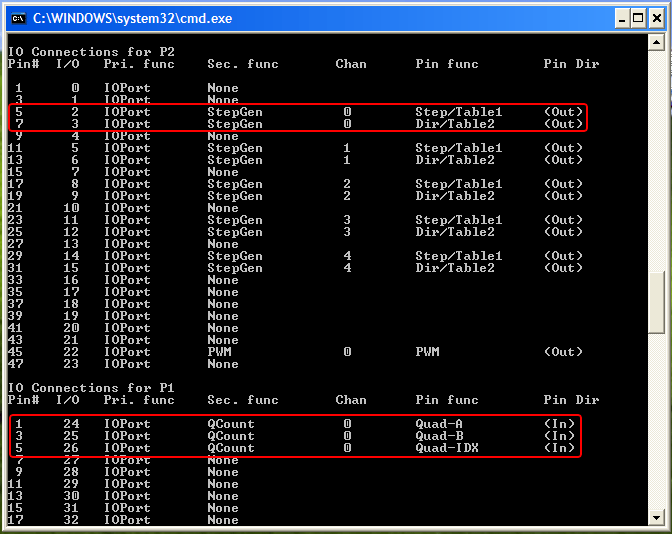Click 'Chan' header of the P2 table
672x534 pixels.
pyautogui.click(x=351, y=64)
